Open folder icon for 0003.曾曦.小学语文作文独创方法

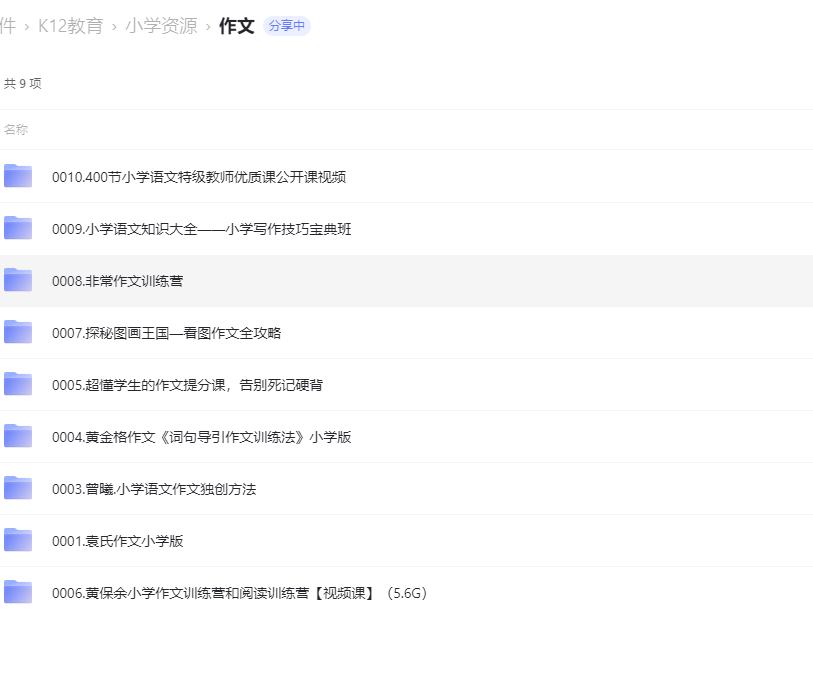(18, 488)
